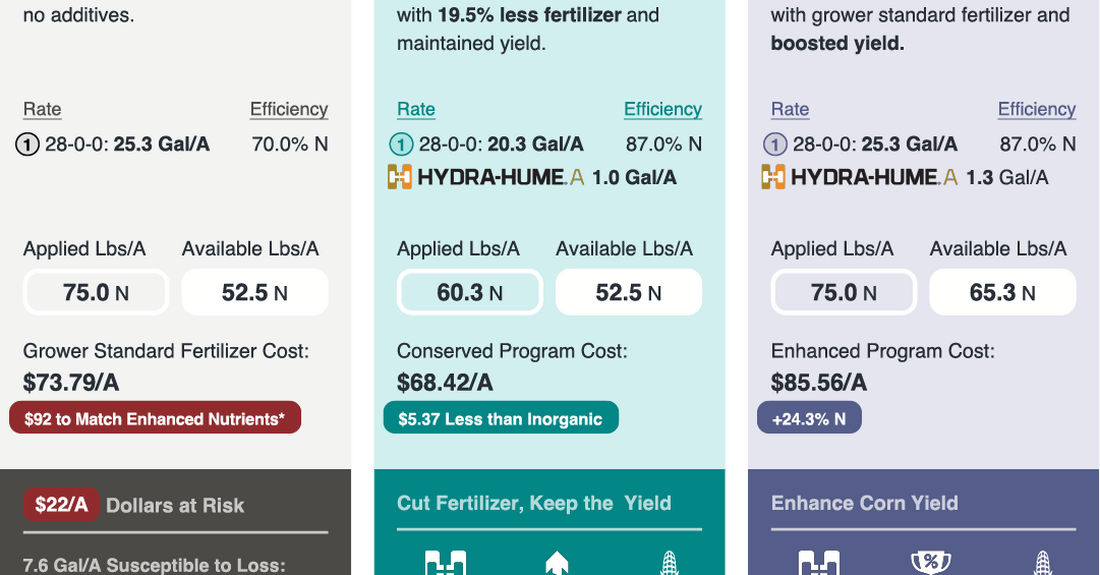Viewport: 1100px width, 575px height.
Task: Click the percent trophy icon
Action: 930,563
